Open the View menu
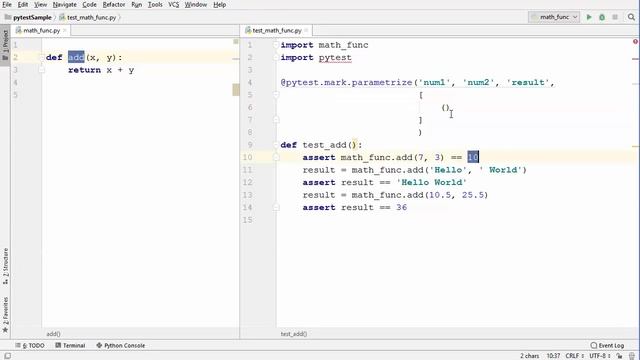Viewport: 640px width, 360px height. tap(40, 4)
